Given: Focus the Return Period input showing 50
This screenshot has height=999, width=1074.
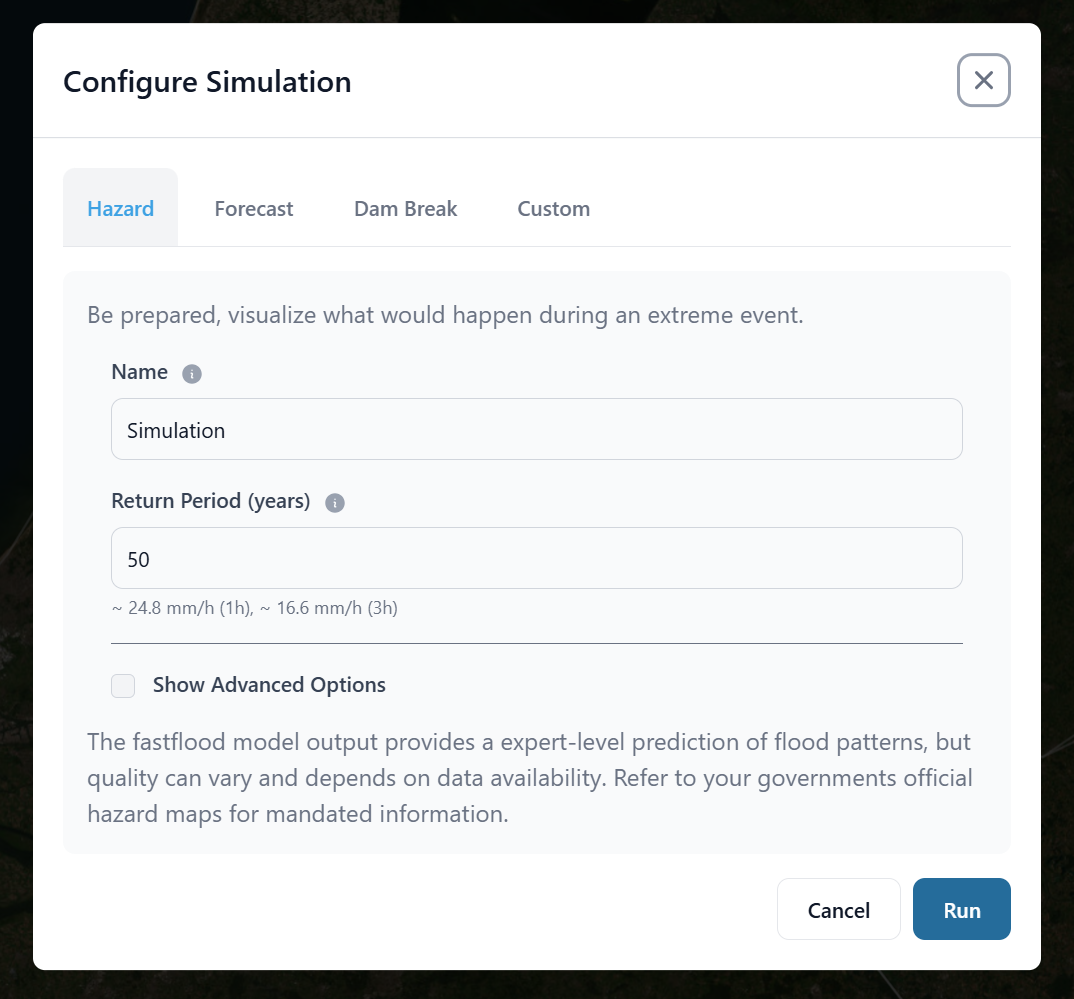Looking at the screenshot, I should (x=536, y=558).
